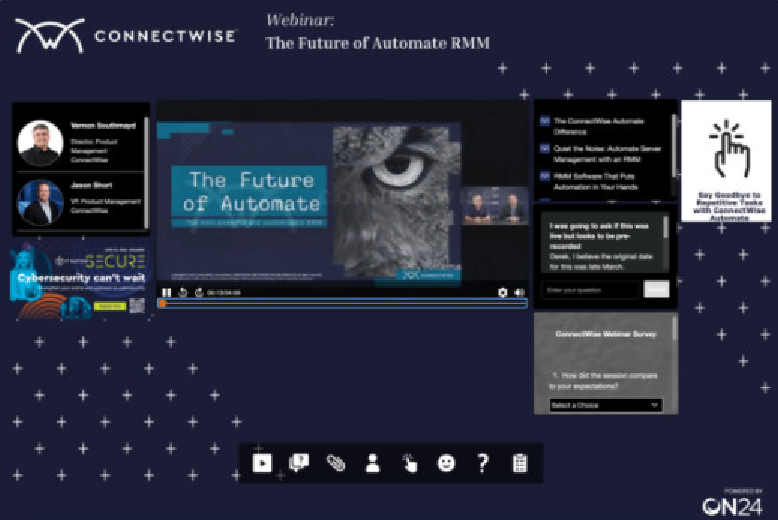Click 'The Future of Automate RMM' title
The width and height of the screenshot is (778, 520).
tap(378, 43)
